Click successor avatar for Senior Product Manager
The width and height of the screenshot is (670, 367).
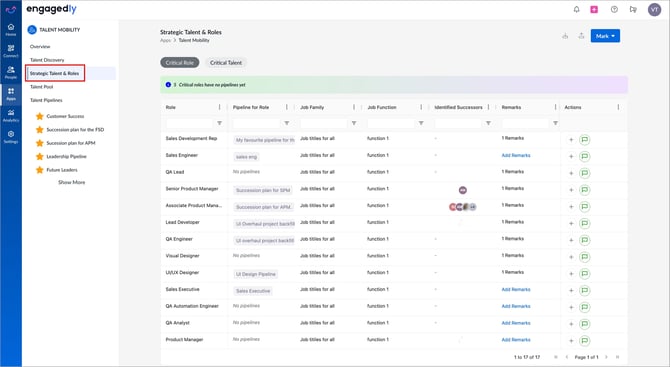click(x=462, y=190)
